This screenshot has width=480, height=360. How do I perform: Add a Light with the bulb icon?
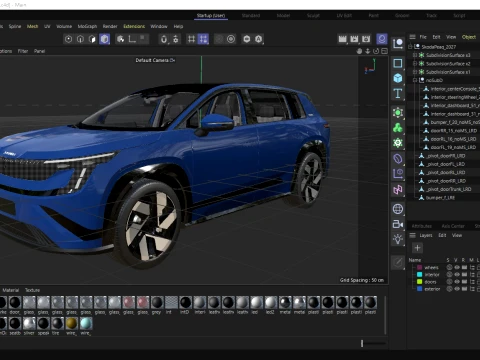[x=398, y=239]
